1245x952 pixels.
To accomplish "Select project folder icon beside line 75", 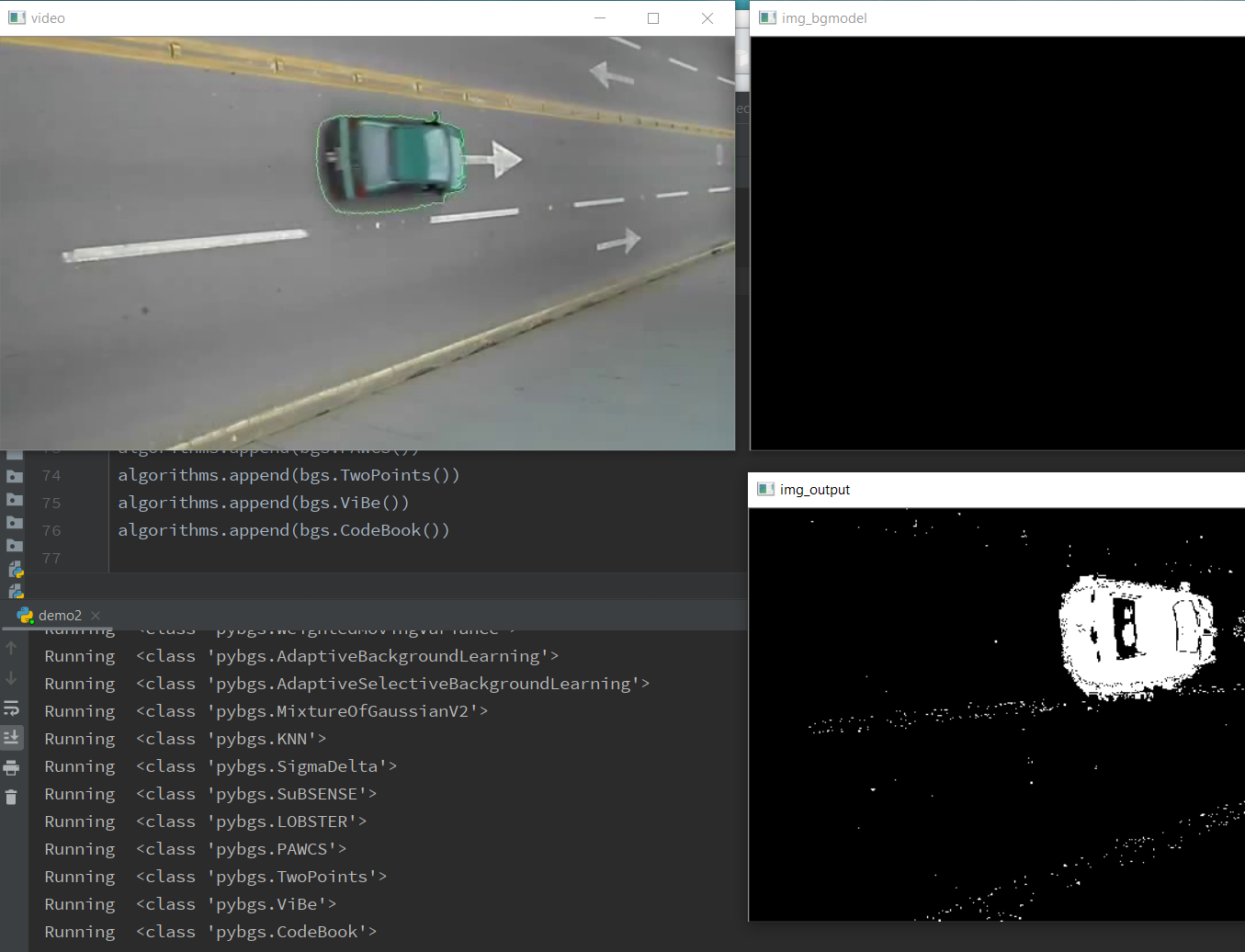I will pos(15,499).
